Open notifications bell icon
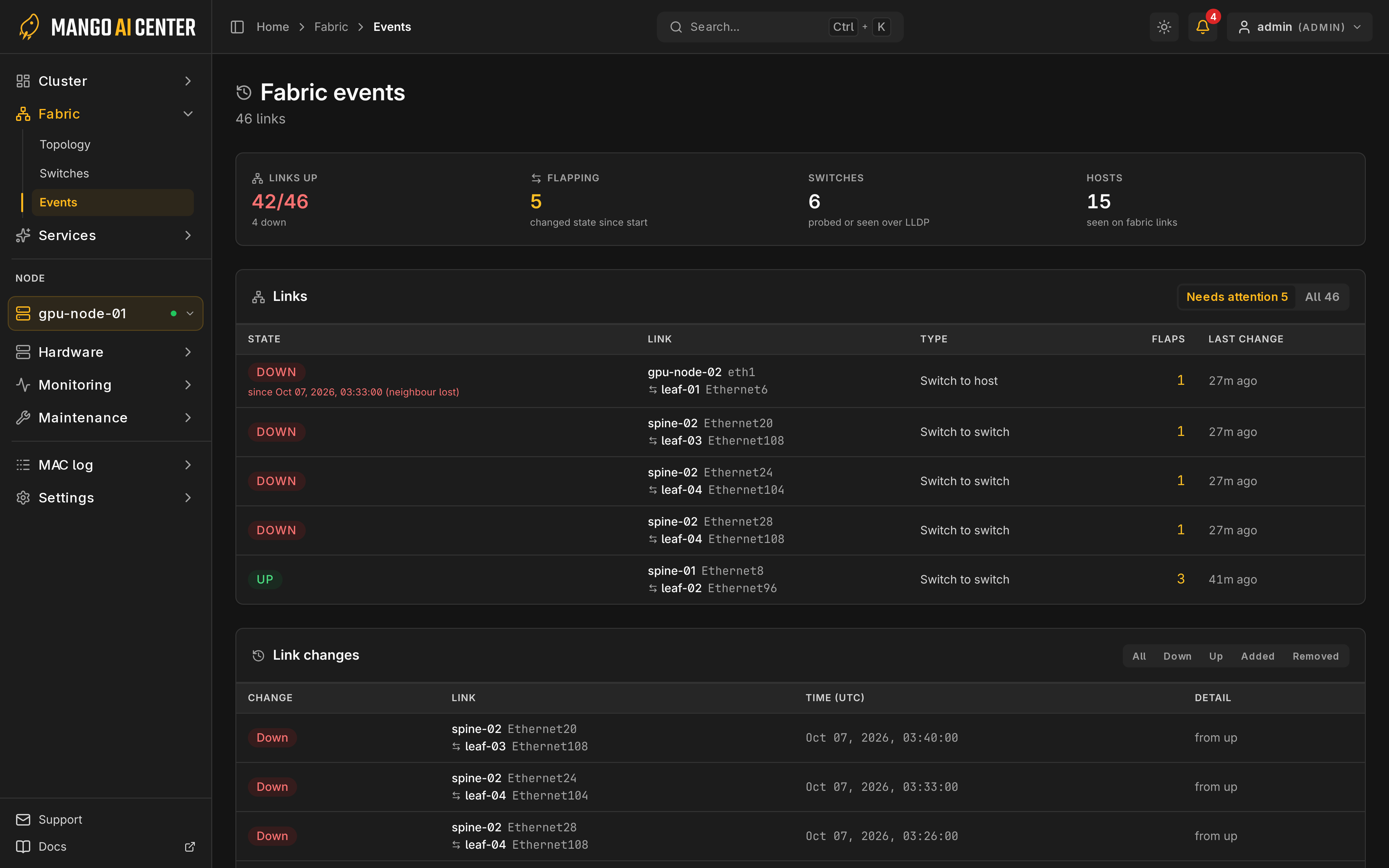Screen dimensions: 1389x868 [1203, 27]
